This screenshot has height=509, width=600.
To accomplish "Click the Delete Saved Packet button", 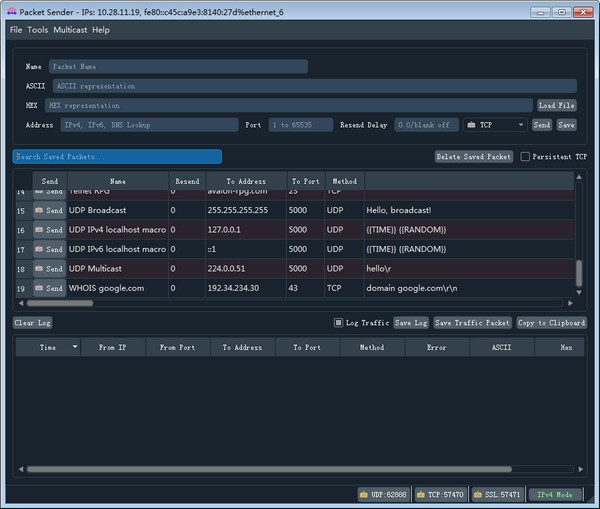I will click(x=474, y=157).
